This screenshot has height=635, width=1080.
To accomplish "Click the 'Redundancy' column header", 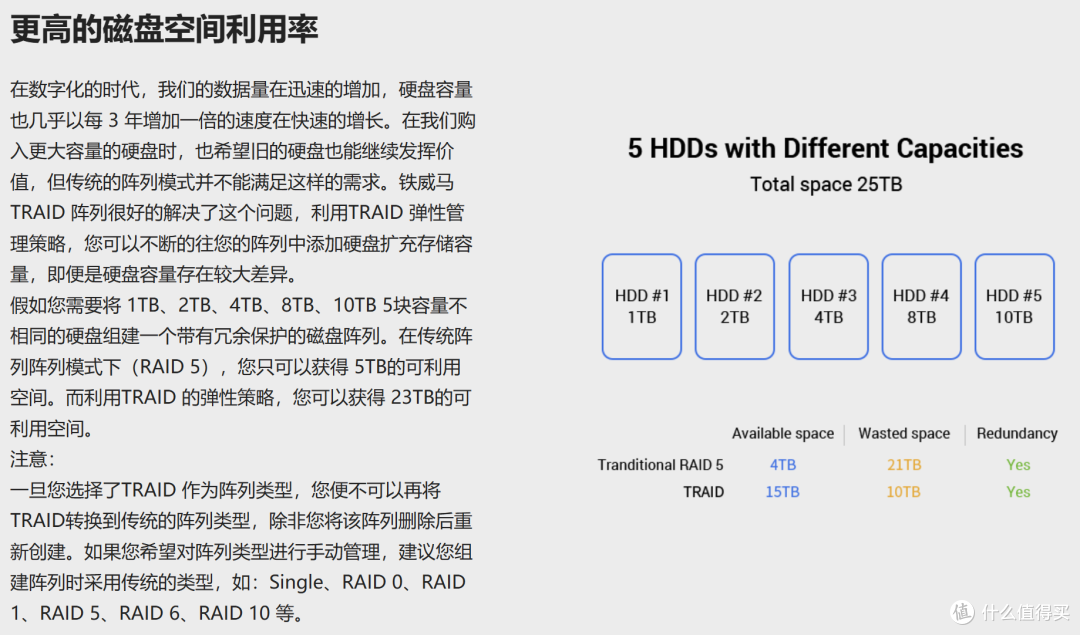I will pos(1017,433).
